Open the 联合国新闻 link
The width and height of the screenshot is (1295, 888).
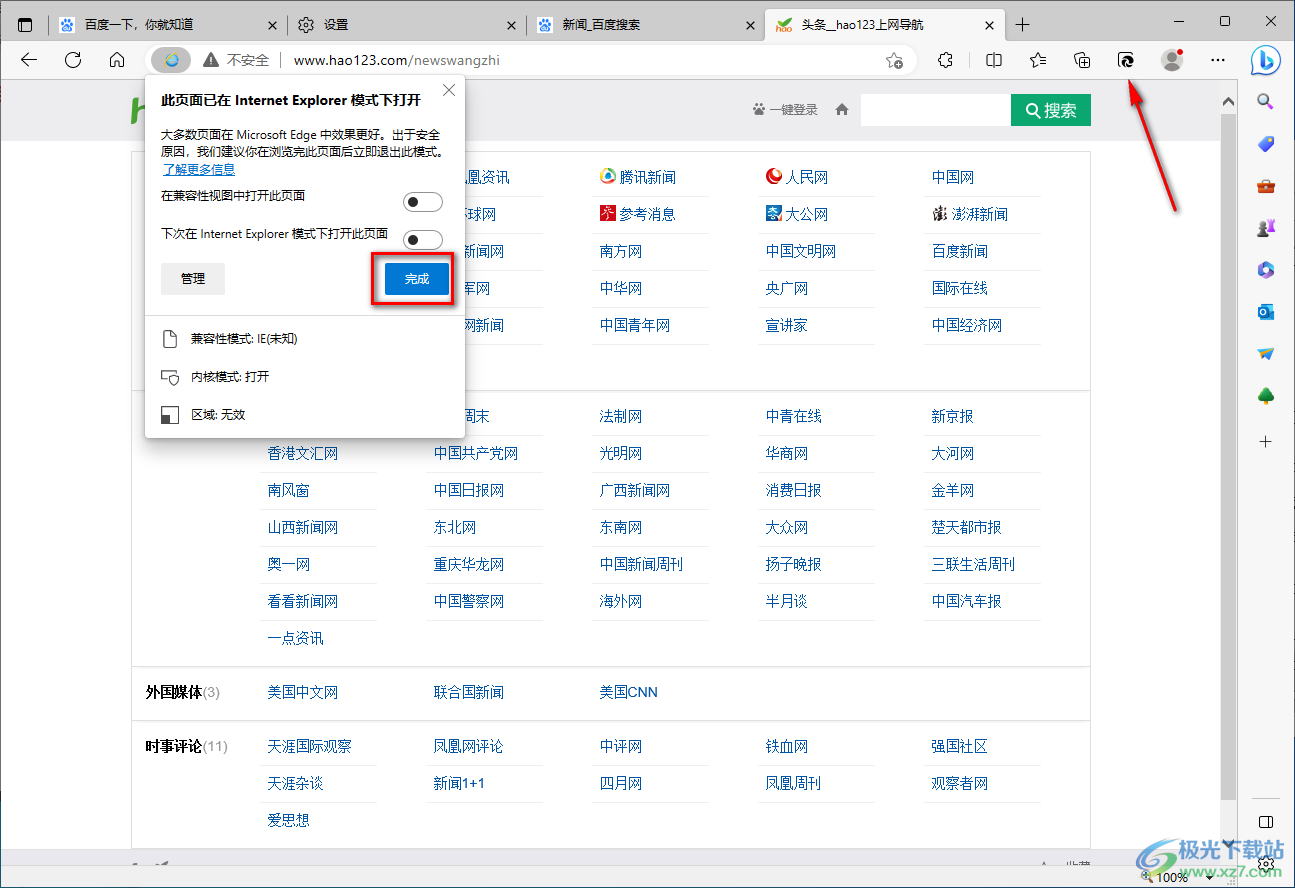[x=468, y=692]
